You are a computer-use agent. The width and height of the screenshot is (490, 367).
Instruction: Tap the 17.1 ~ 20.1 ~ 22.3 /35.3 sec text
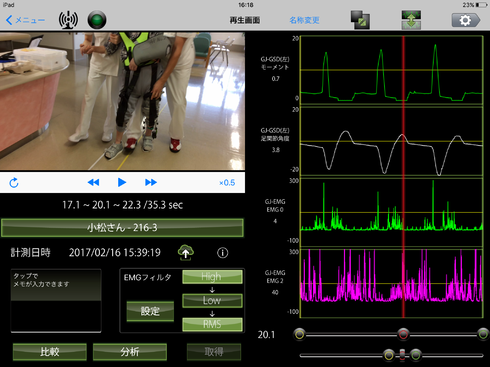[x=122, y=205]
